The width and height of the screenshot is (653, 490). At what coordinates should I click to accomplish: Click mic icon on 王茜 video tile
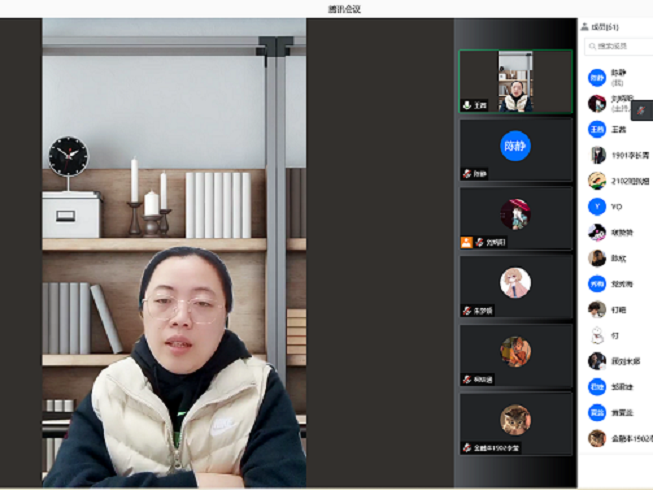pyautogui.click(x=467, y=105)
